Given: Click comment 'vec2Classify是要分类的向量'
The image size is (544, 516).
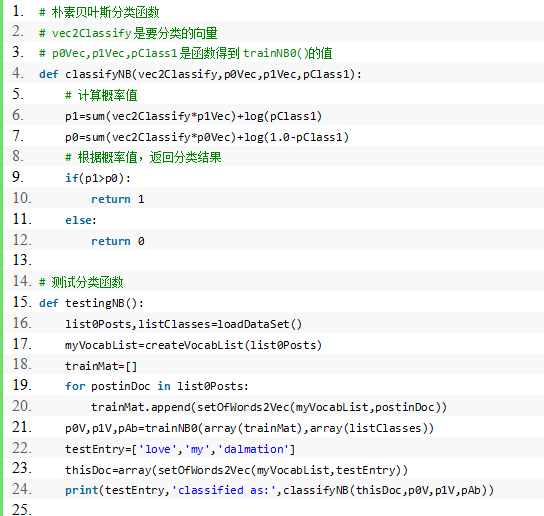Looking at the screenshot, I should click(135, 33).
